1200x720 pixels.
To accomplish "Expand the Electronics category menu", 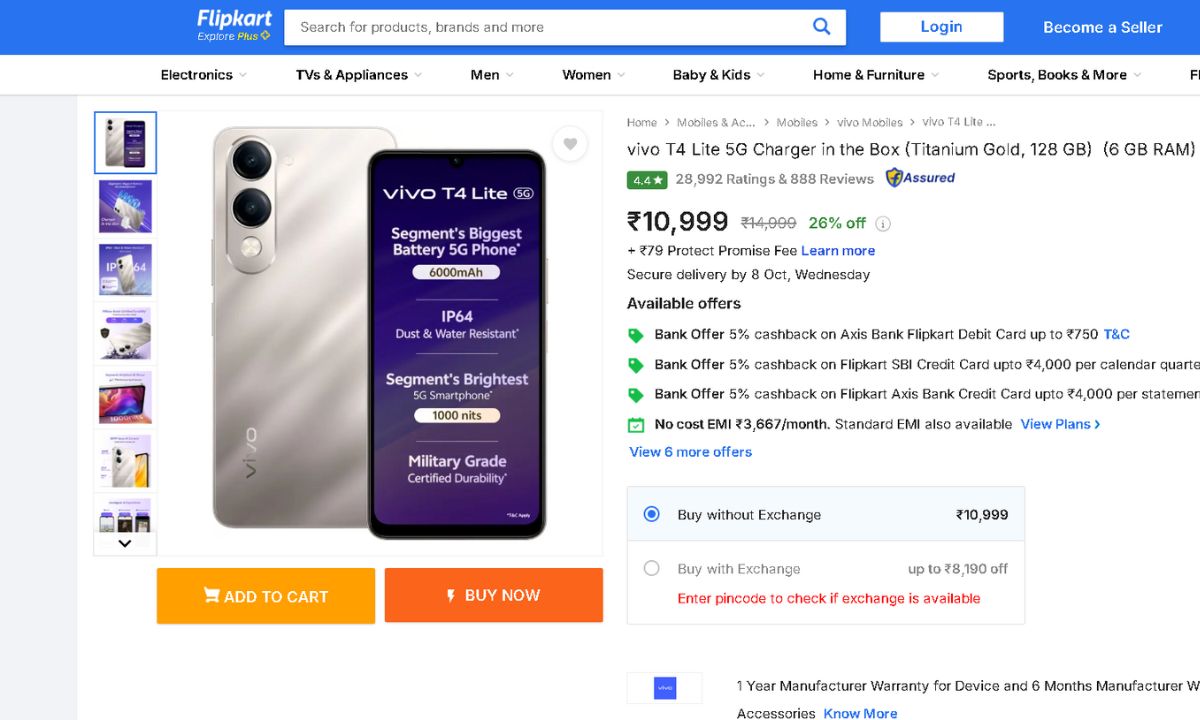I will 203,75.
